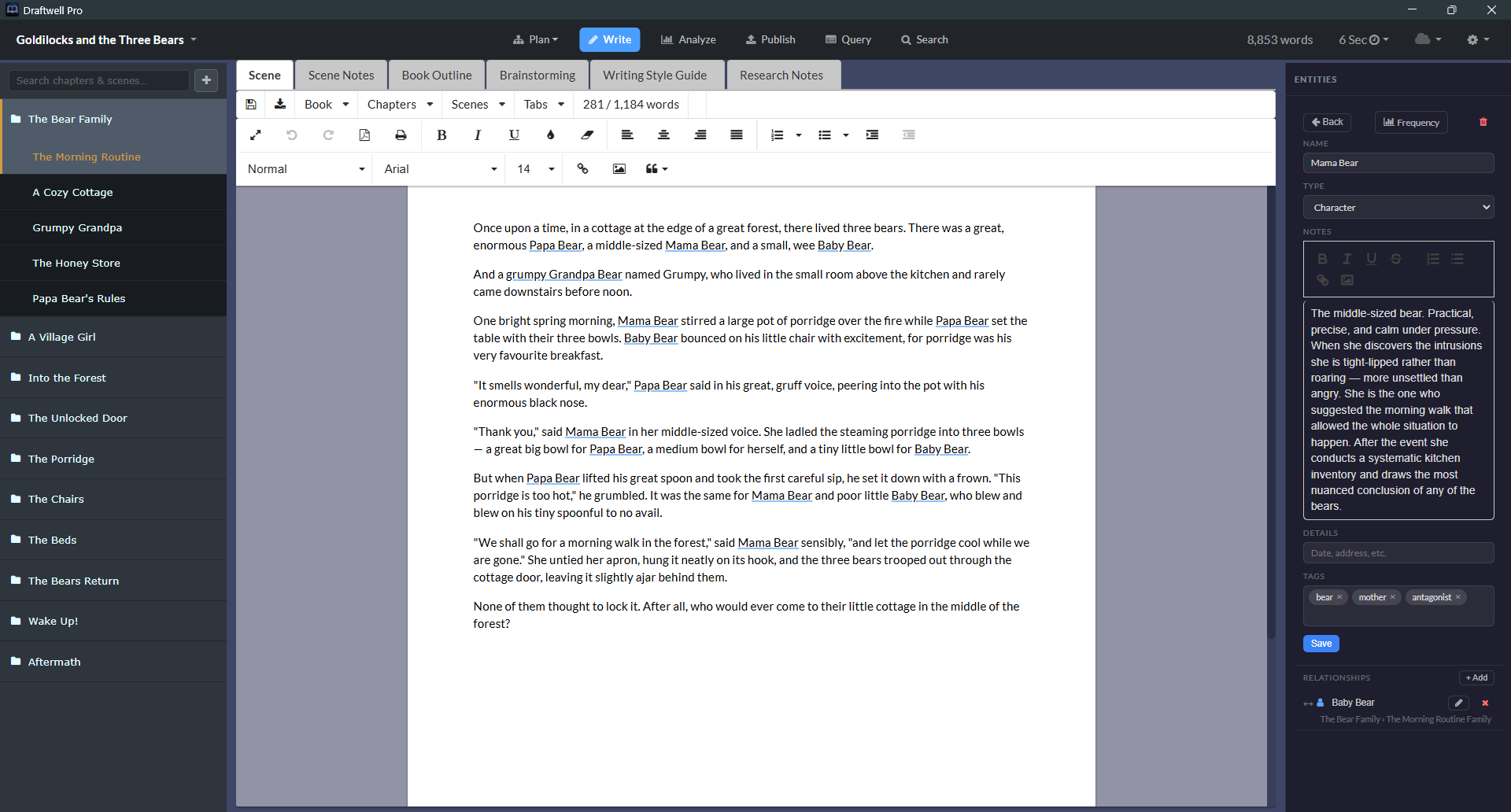
Task: Expand editor to fullscreen mode
Action: click(x=256, y=135)
